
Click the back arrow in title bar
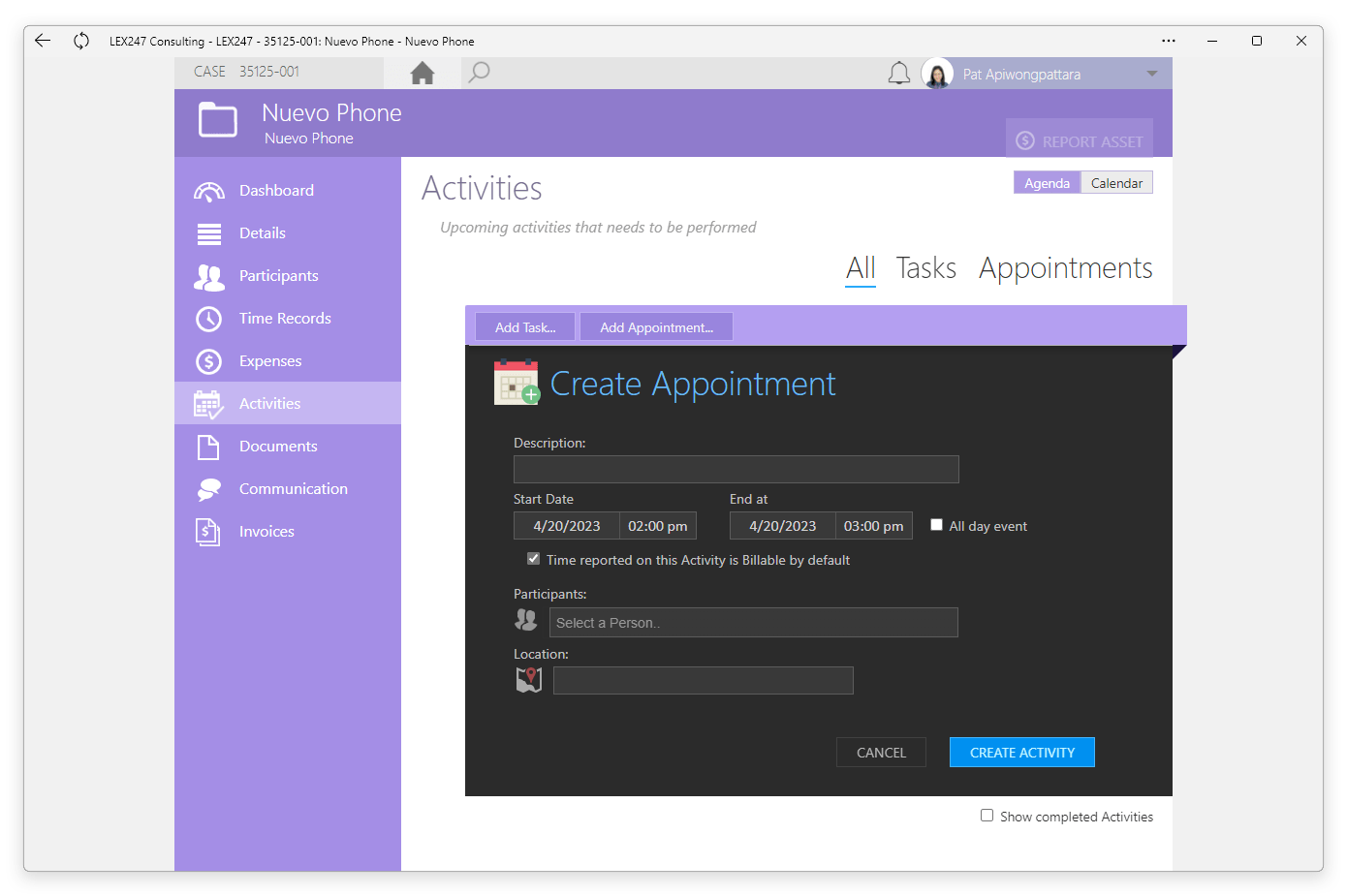43,41
